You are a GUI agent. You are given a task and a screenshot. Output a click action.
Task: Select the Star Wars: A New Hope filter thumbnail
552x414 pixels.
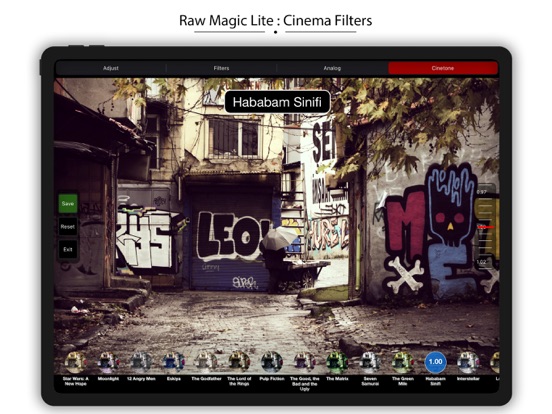[76, 362]
